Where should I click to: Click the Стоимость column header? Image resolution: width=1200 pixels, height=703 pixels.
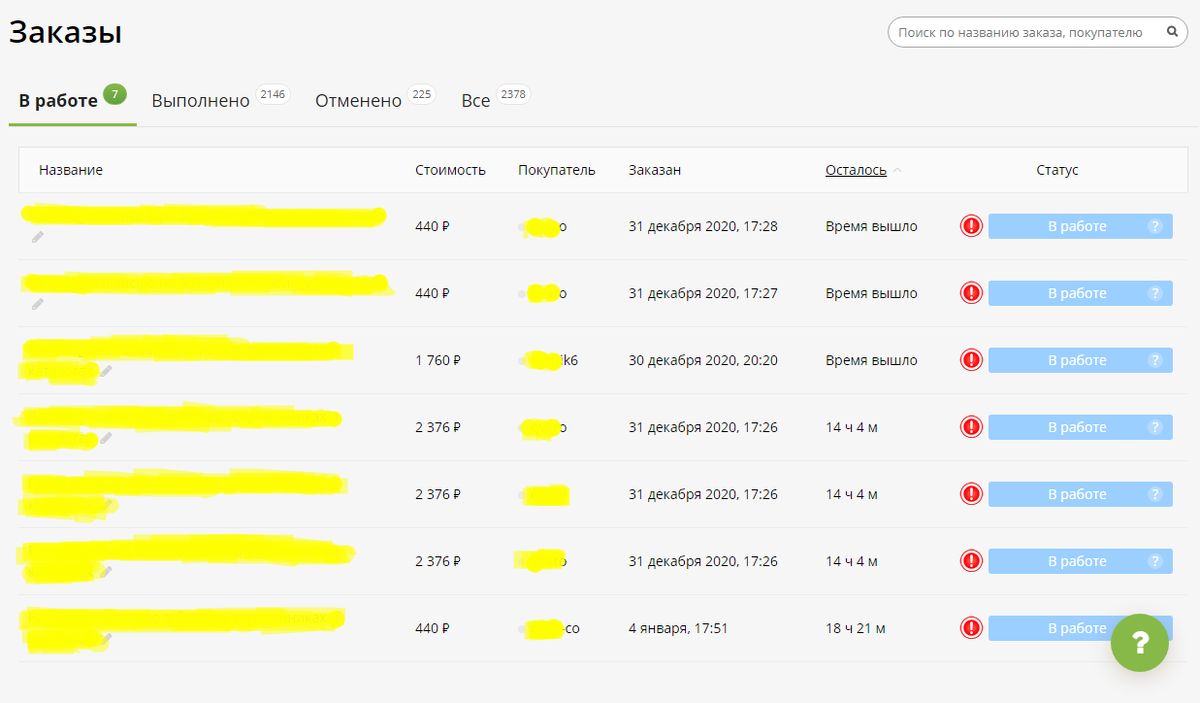pyautogui.click(x=450, y=170)
